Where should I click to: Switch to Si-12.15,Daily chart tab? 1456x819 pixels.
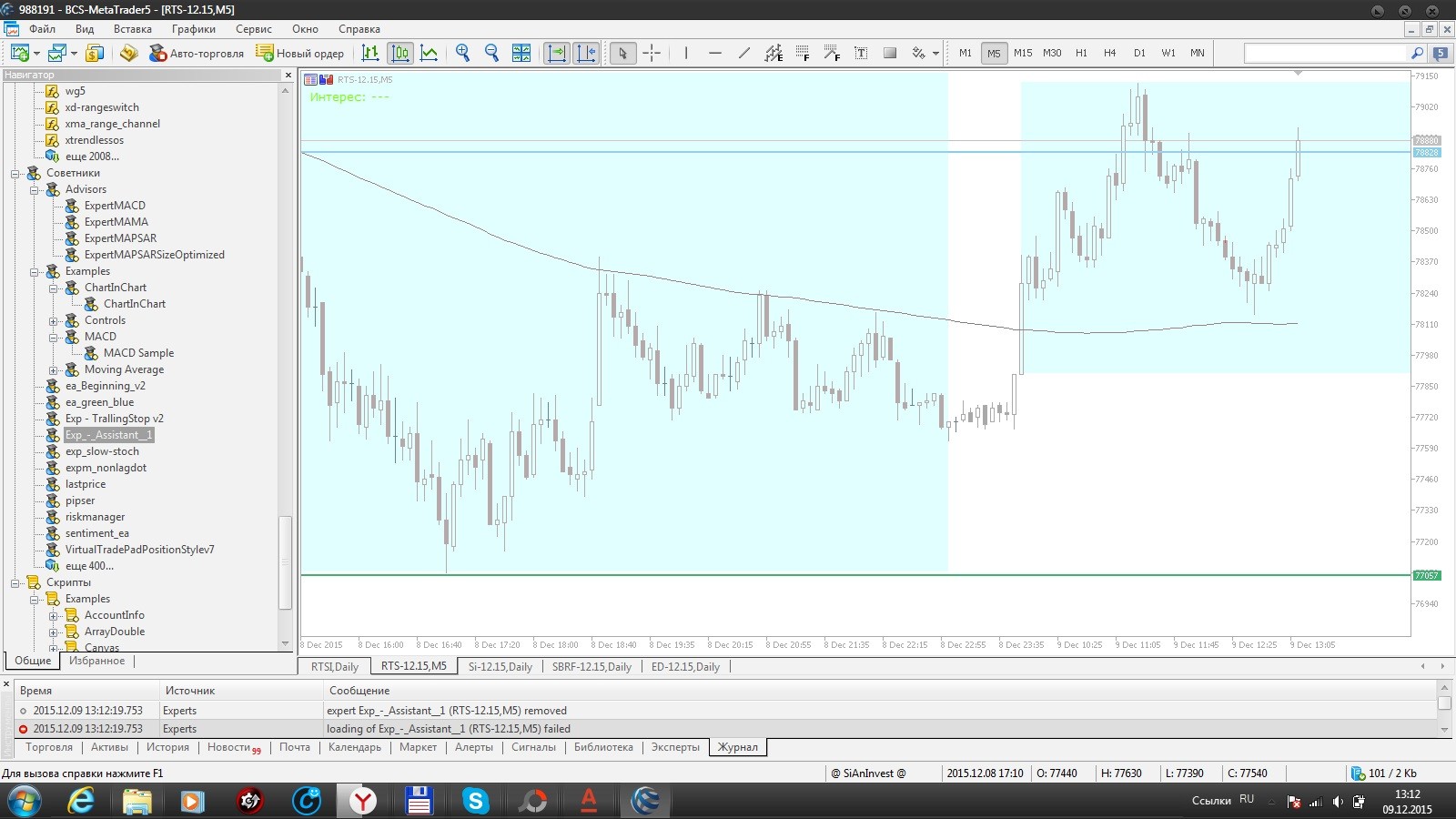pyautogui.click(x=500, y=666)
